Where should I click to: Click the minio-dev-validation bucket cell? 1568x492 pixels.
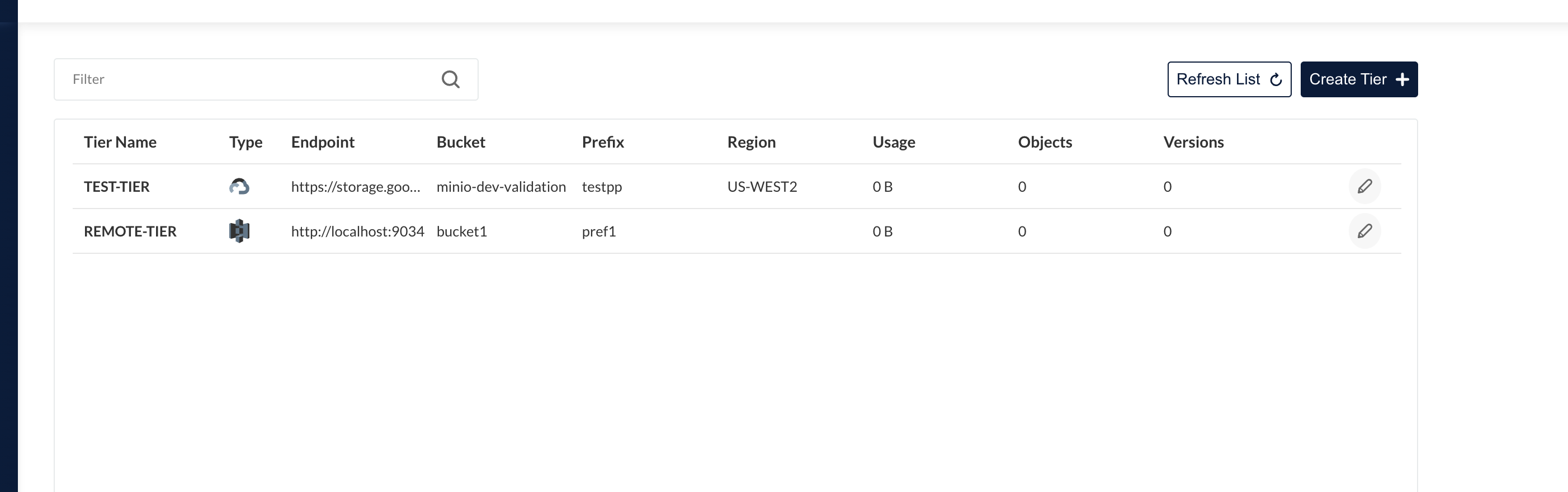pos(501,187)
